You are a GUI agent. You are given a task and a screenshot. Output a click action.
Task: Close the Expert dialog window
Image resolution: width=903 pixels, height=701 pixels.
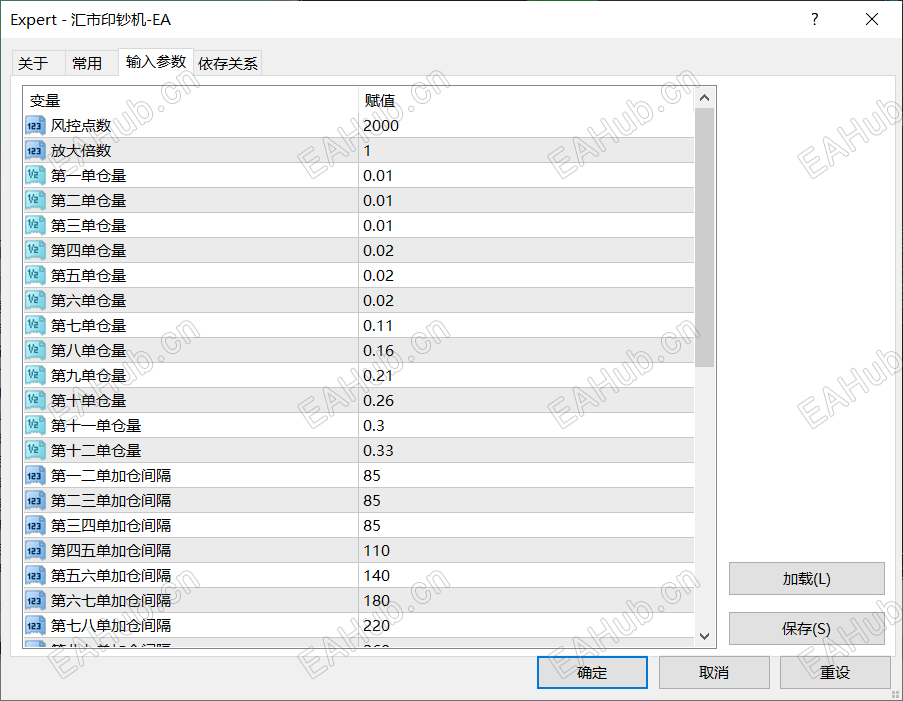coord(872,19)
